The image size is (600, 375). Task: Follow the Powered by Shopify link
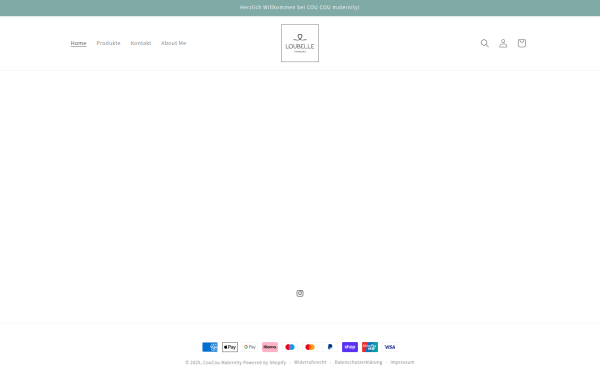[x=264, y=362]
